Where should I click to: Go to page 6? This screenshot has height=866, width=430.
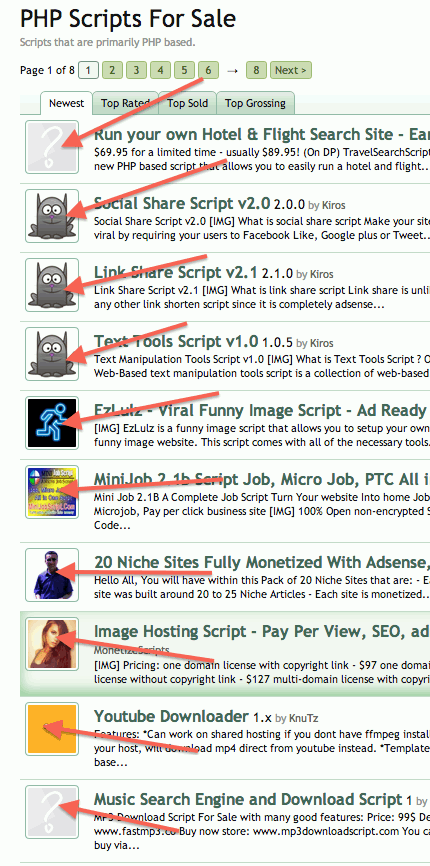point(208,70)
